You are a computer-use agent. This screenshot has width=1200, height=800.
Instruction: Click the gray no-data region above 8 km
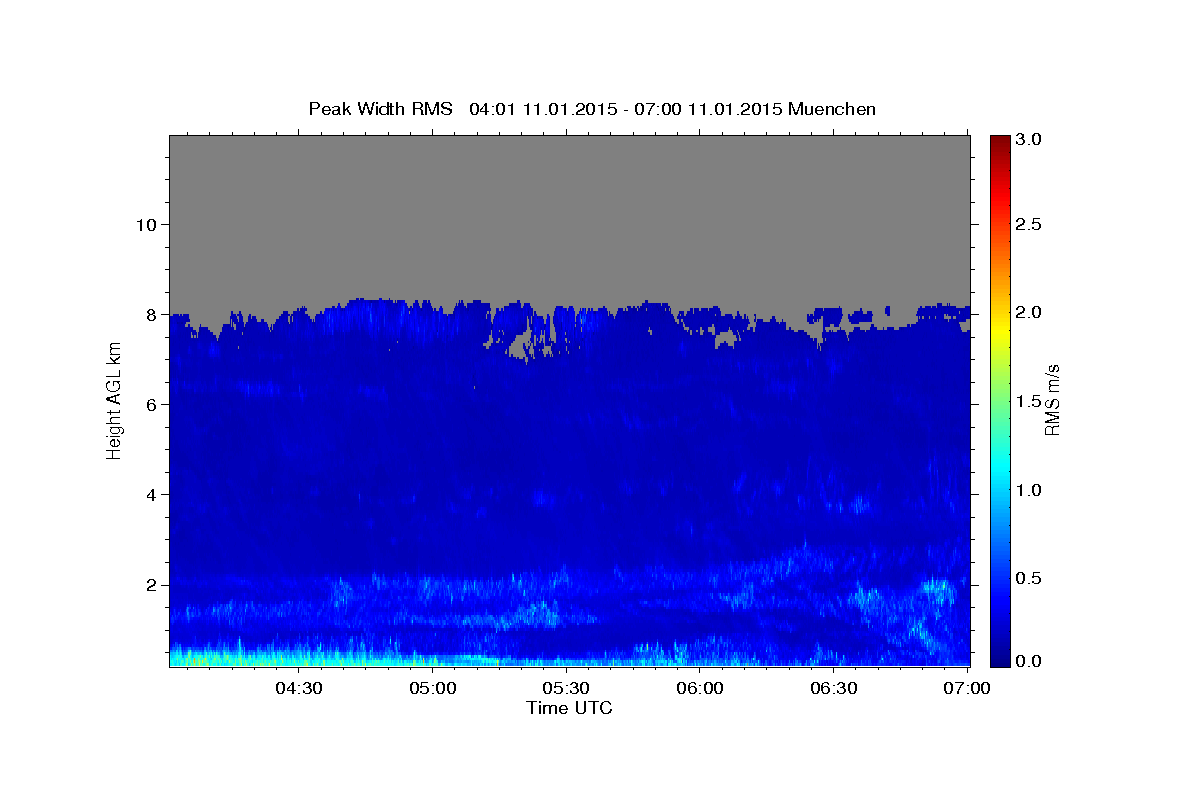pos(569,215)
